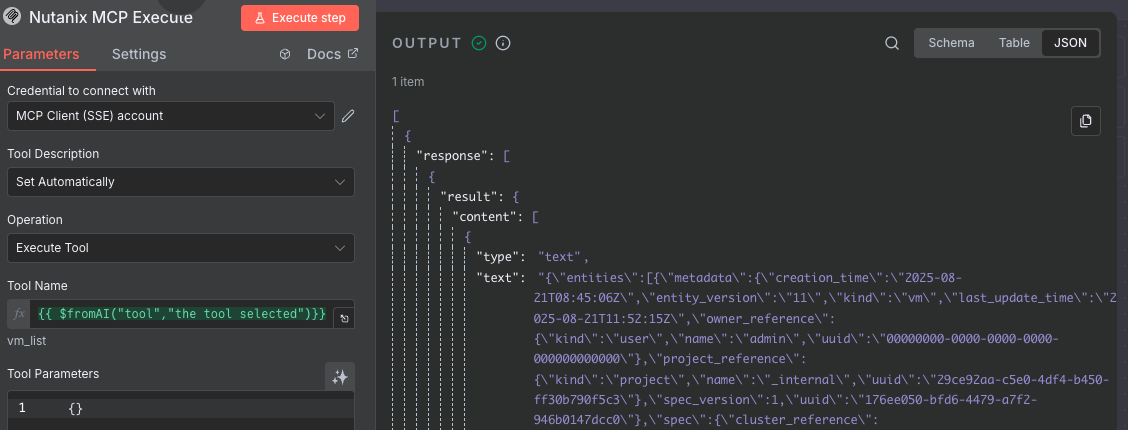Open the Operation dropdown showing Execute Tool
This screenshot has width=1128, height=430.
[180, 248]
